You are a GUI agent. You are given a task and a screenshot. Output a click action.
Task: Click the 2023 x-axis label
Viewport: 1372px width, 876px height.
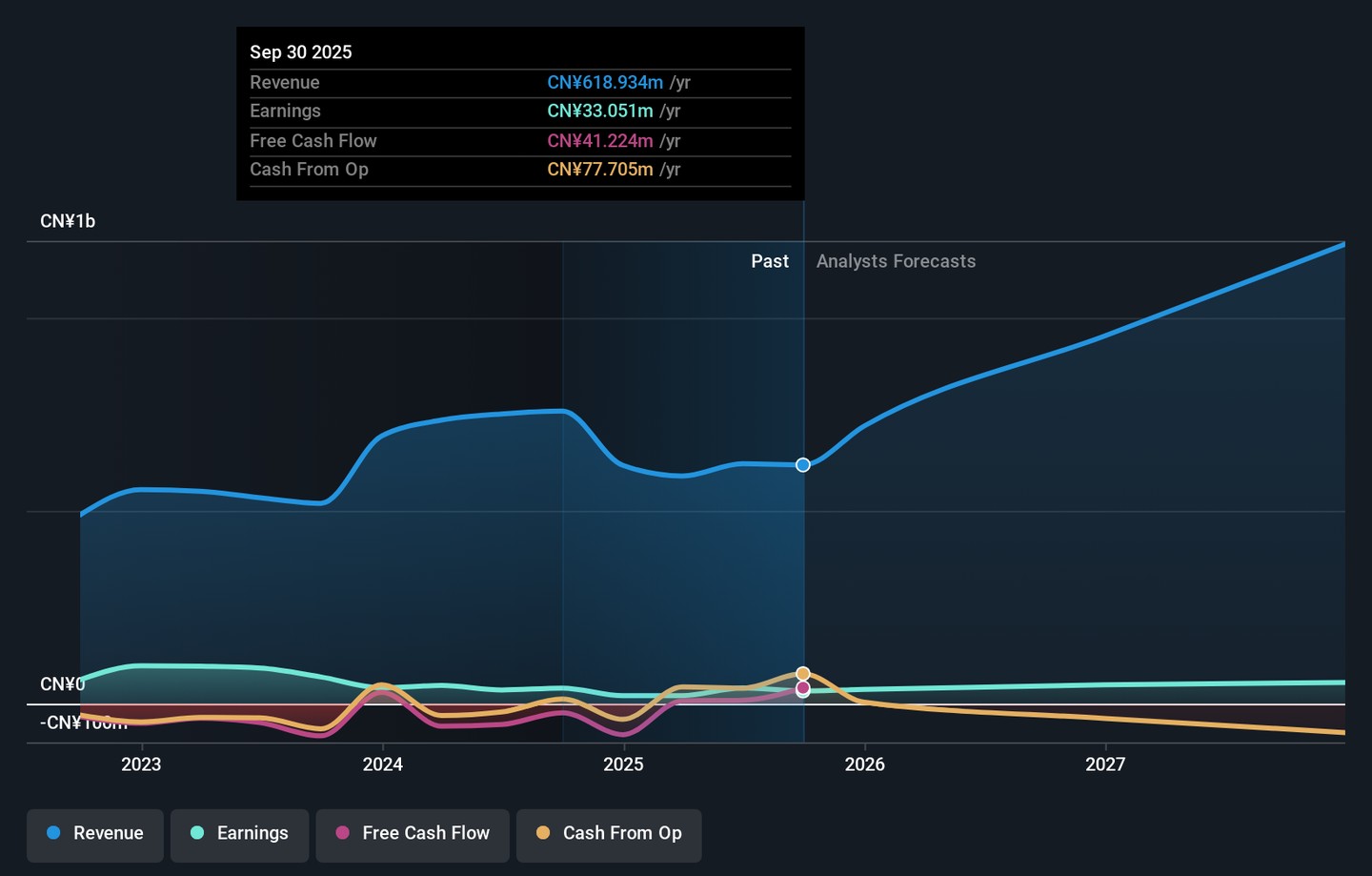point(141,764)
